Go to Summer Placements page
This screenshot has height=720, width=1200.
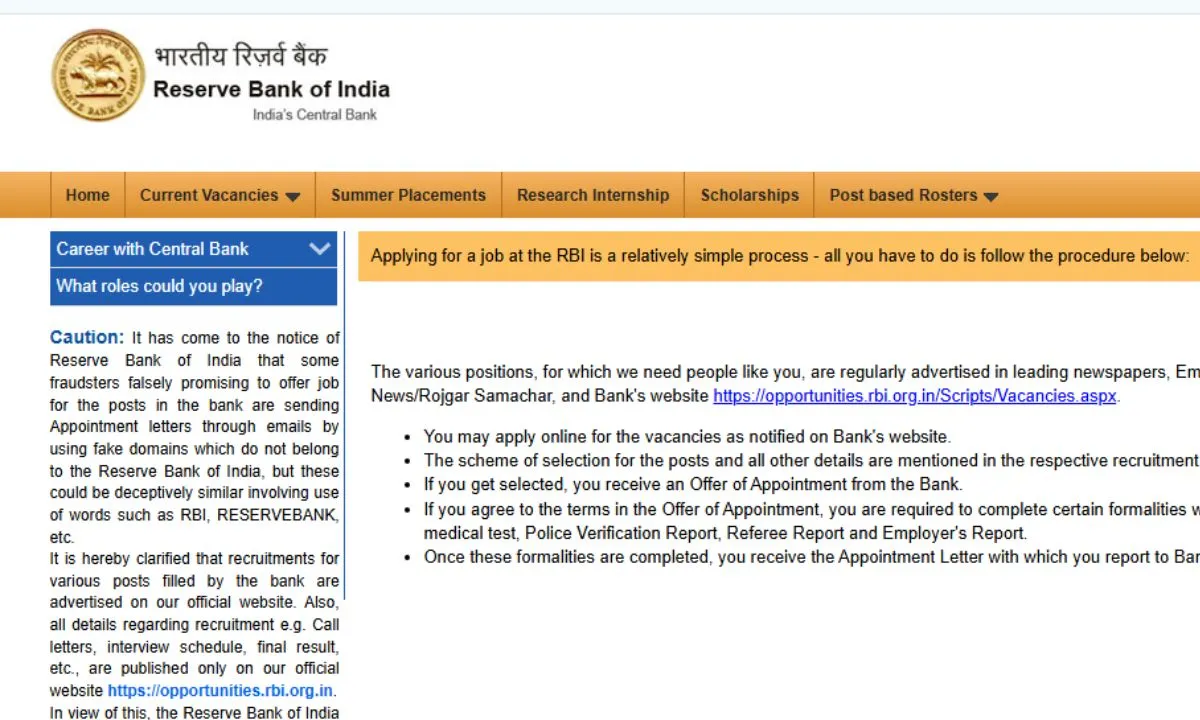pos(408,195)
